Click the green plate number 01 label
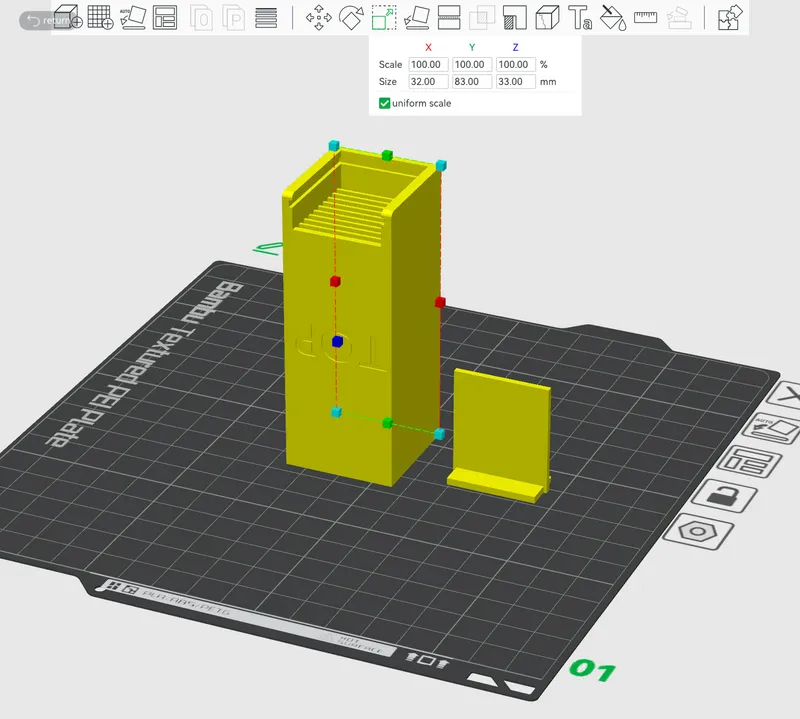 tap(592, 670)
